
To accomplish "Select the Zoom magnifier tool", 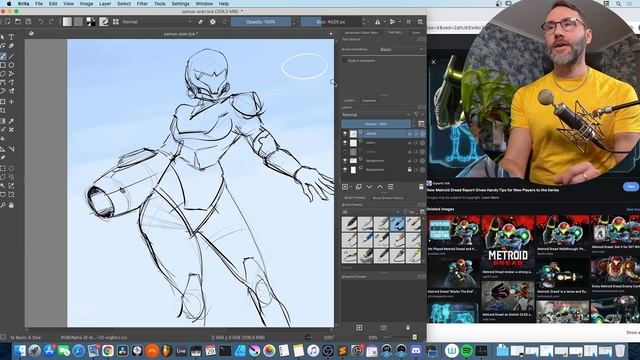I will pos(3,205).
